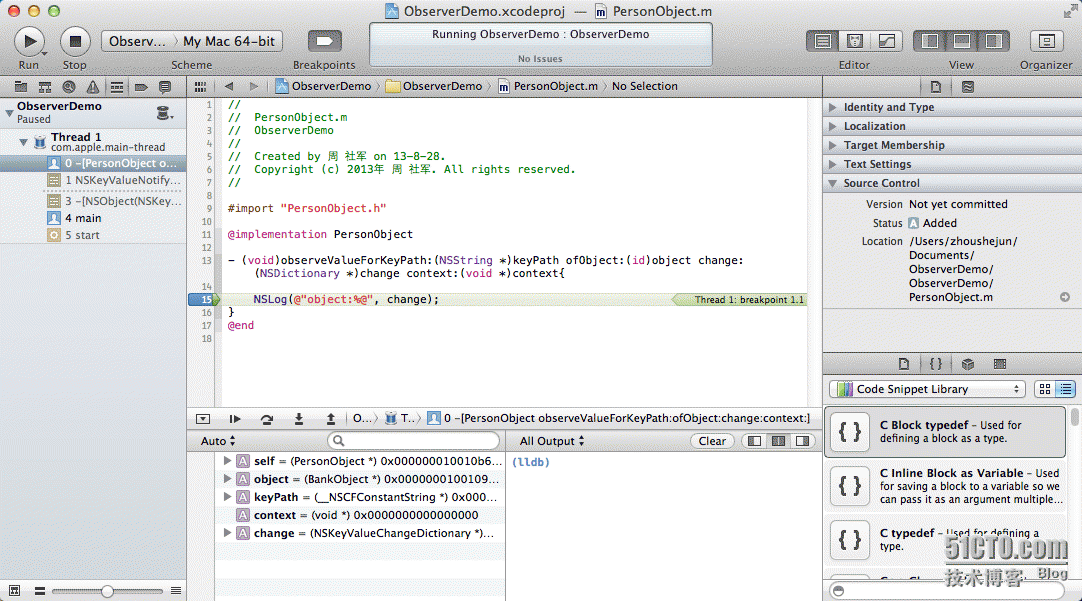The width and height of the screenshot is (1082, 601).
Task: Reveal file location in Finder arrow
Action: coord(1065,297)
